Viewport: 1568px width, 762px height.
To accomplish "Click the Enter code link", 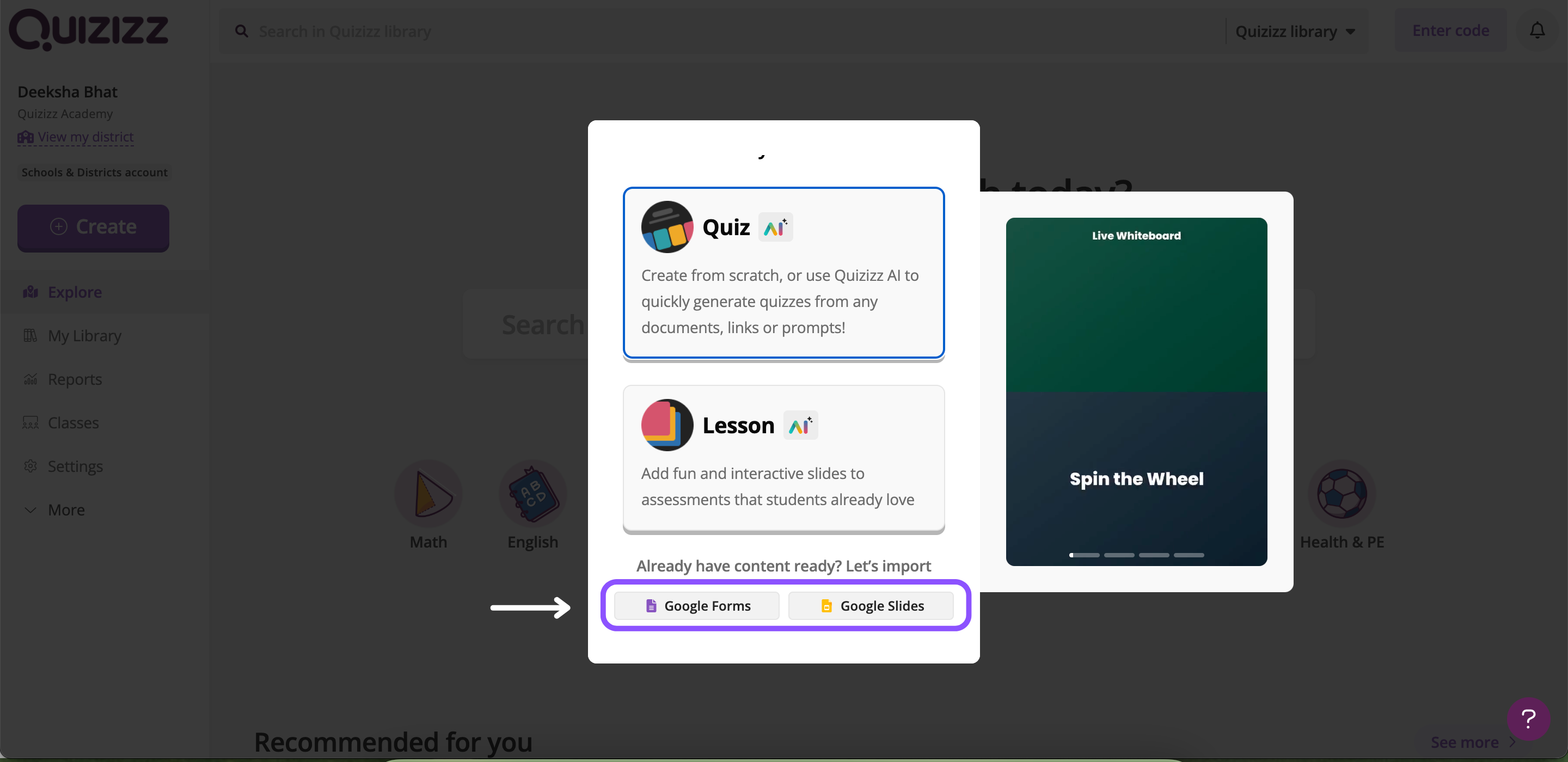I will [1451, 30].
